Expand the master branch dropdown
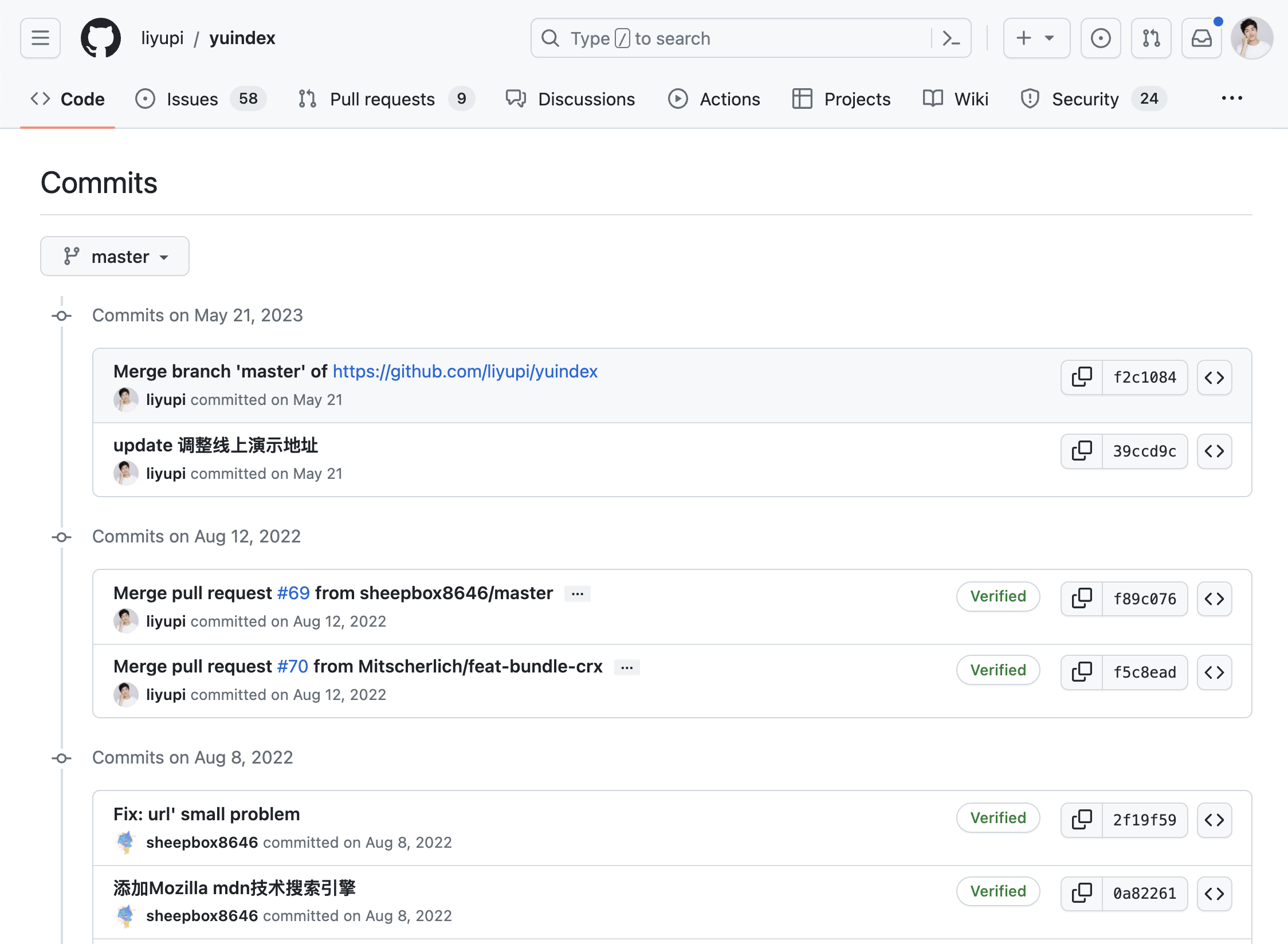Viewport: 1288px width, 944px height. coord(115,256)
